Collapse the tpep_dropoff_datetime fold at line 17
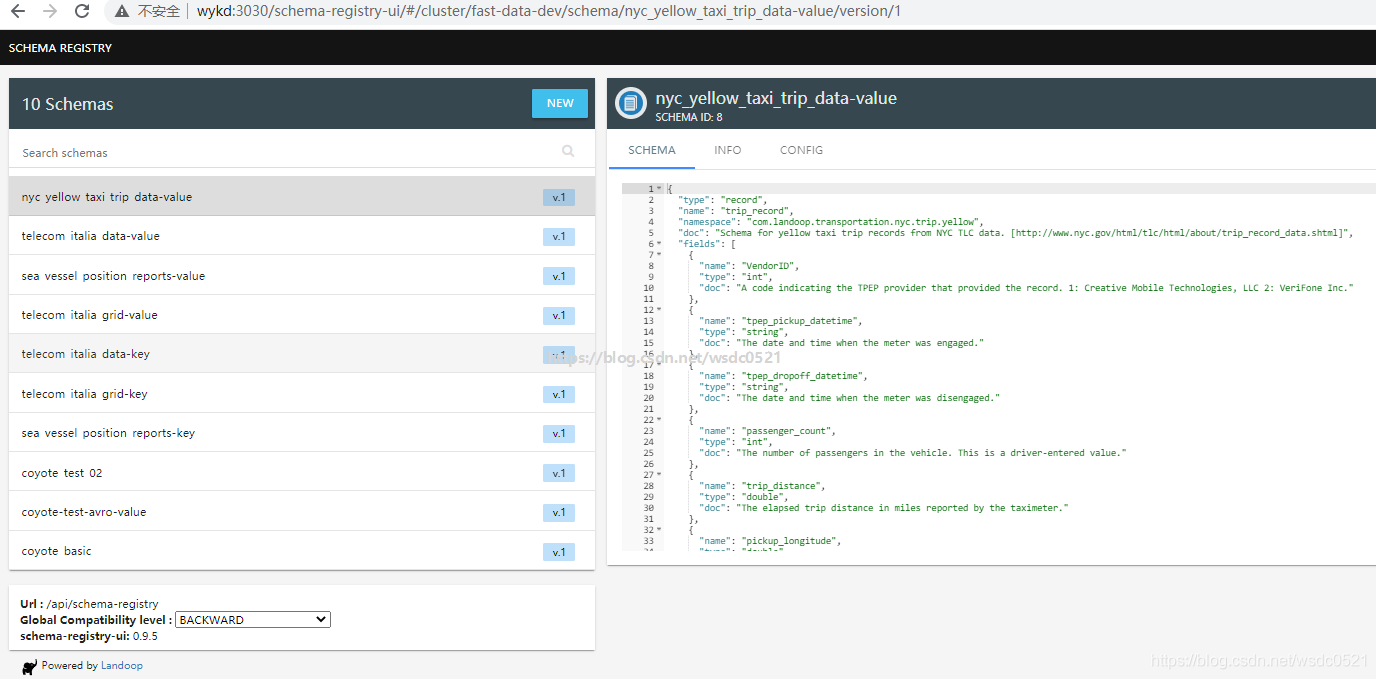The width and height of the screenshot is (1376, 679). tap(659, 365)
